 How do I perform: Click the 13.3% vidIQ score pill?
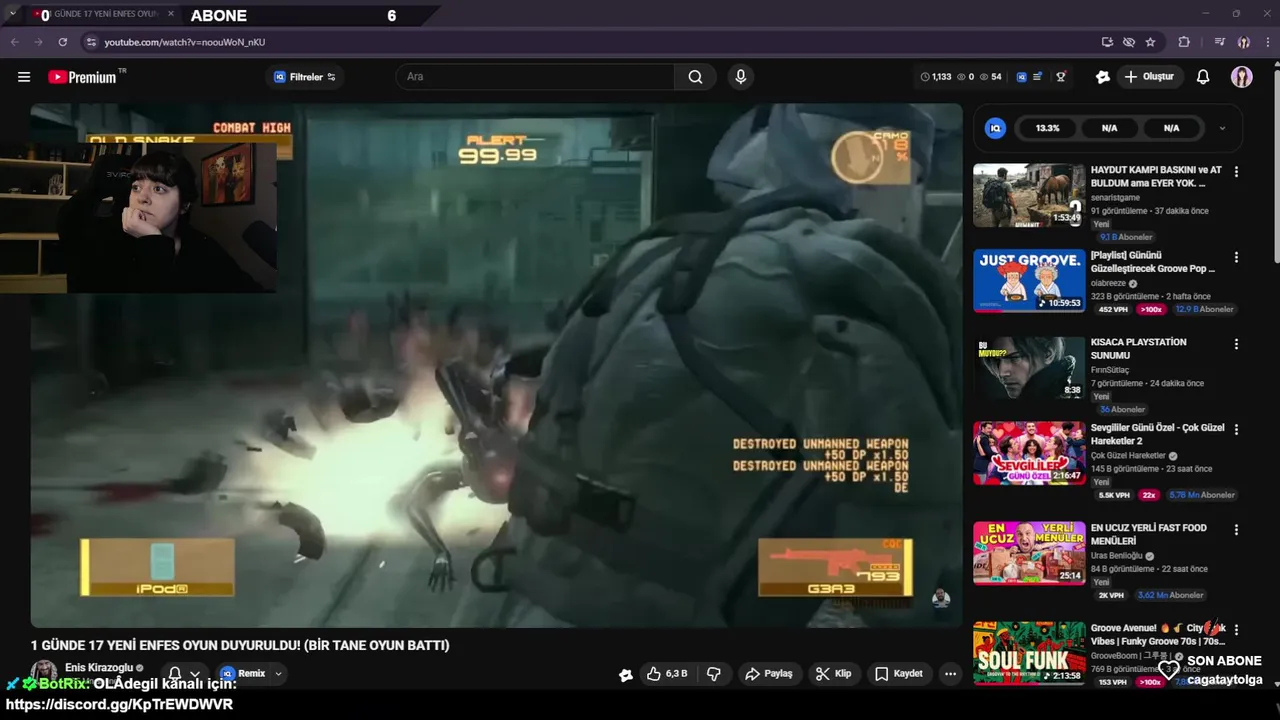[x=1047, y=128]
